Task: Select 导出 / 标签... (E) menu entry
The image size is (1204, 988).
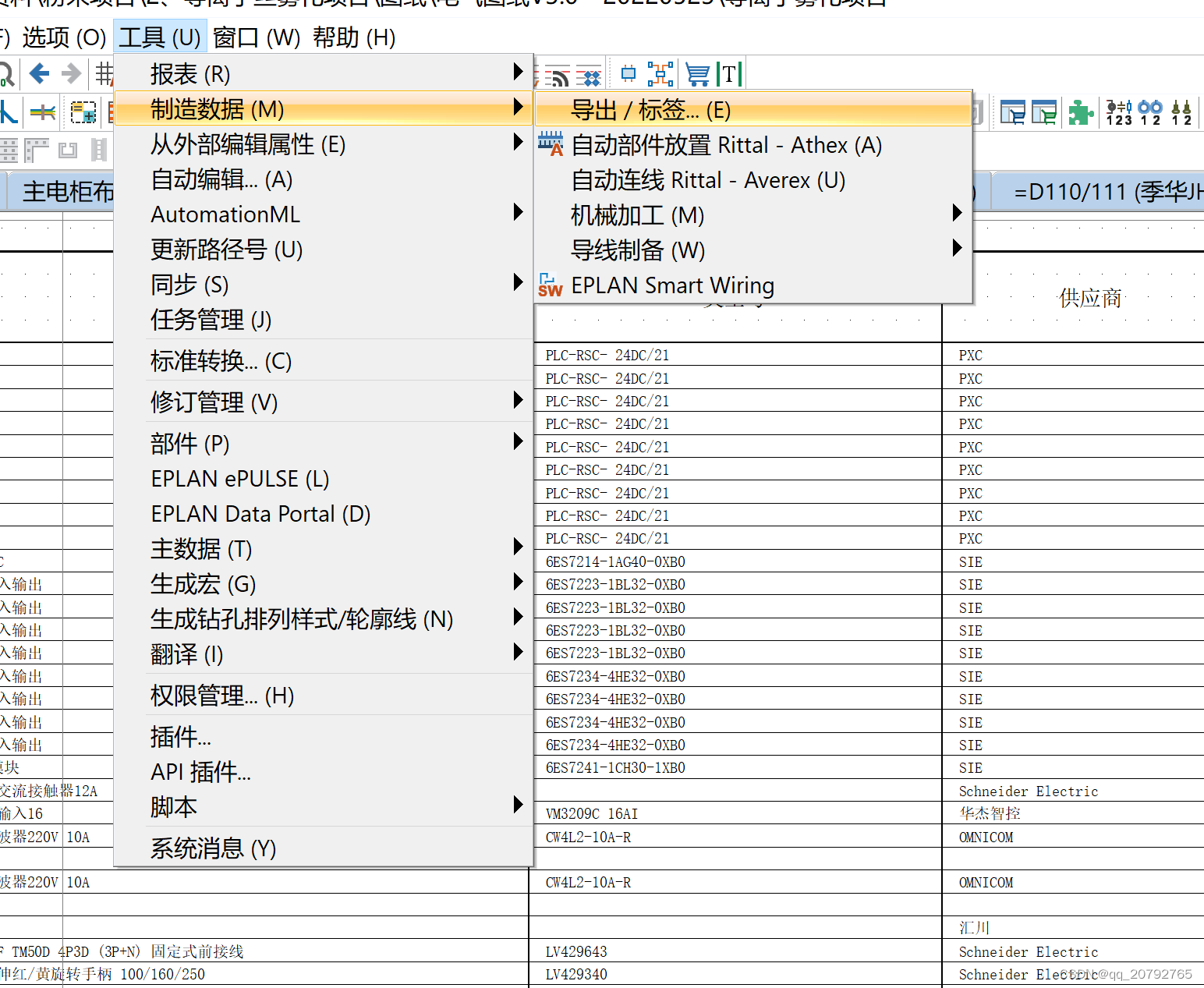Action: click(753, 109)
